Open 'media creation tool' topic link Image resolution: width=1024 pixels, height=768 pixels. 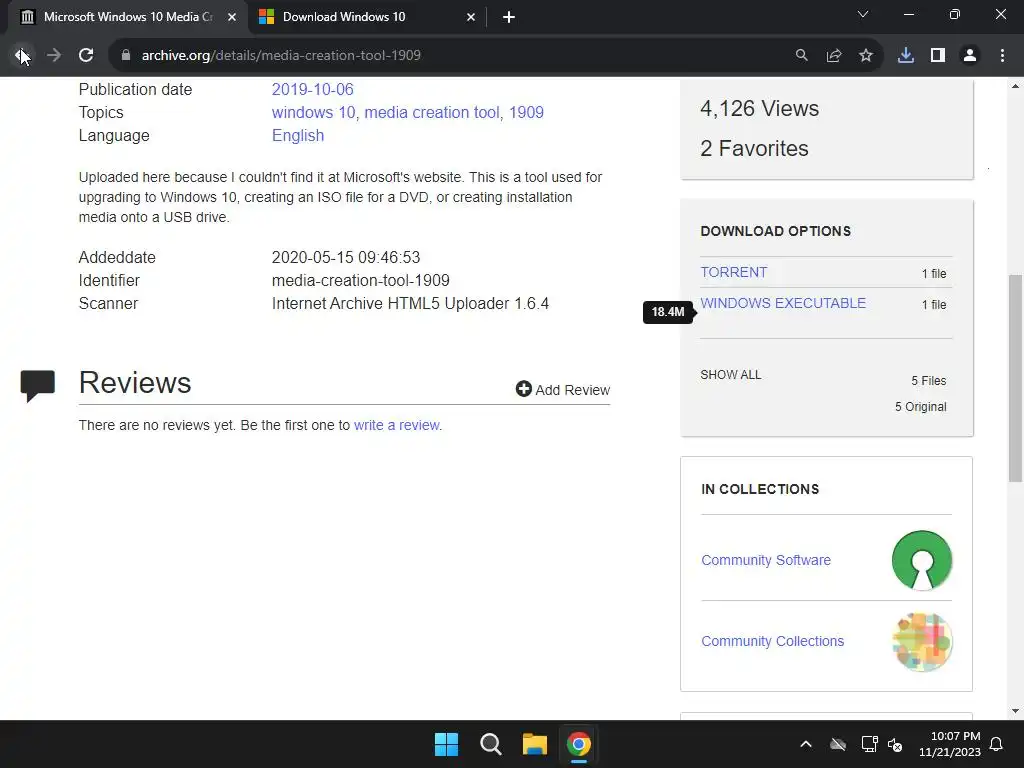(x=432, y=112)
